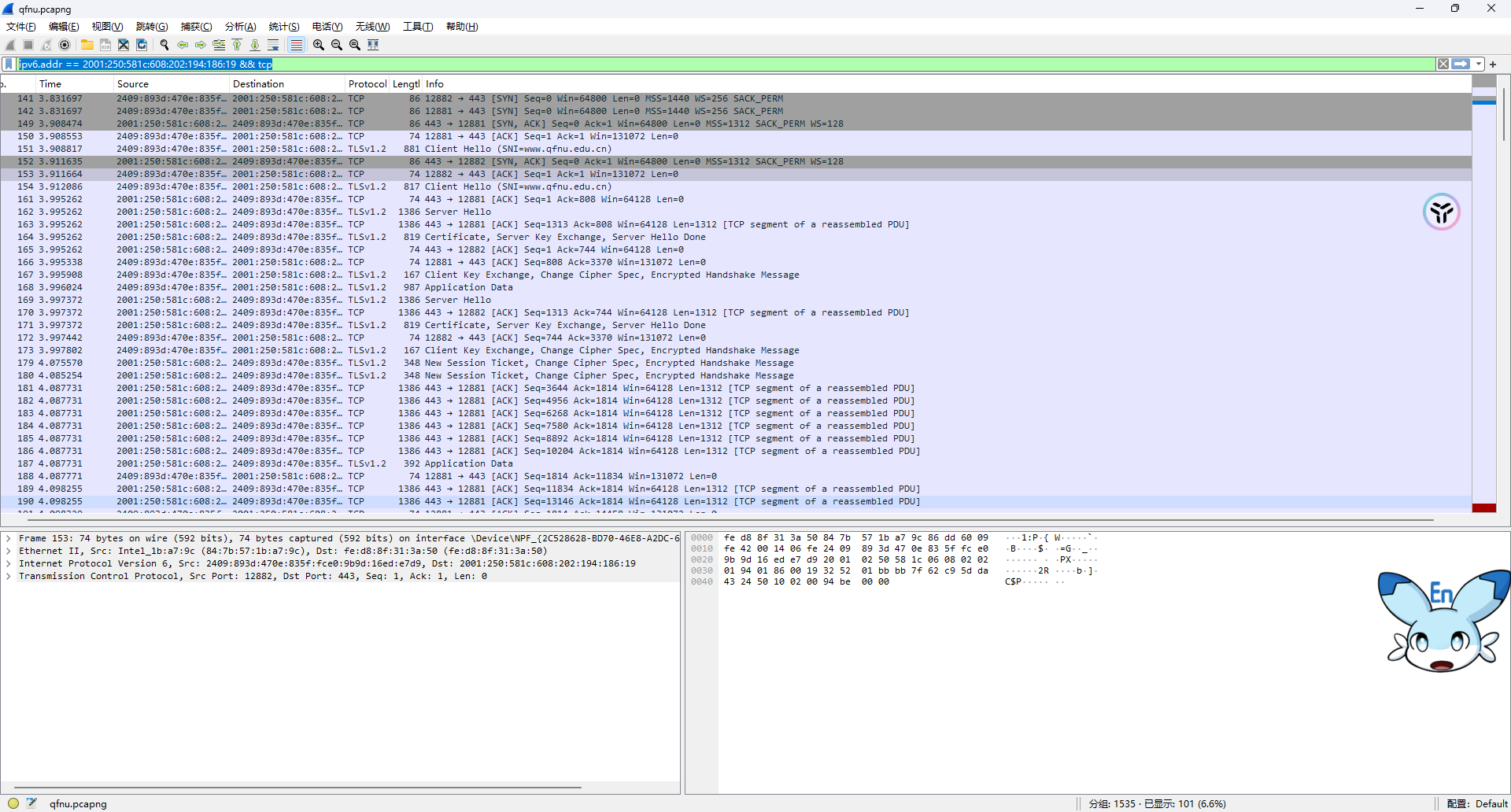Expand the Transmission Control Protocol node
The image size is (1511, 812).
[x=9, y=577]
